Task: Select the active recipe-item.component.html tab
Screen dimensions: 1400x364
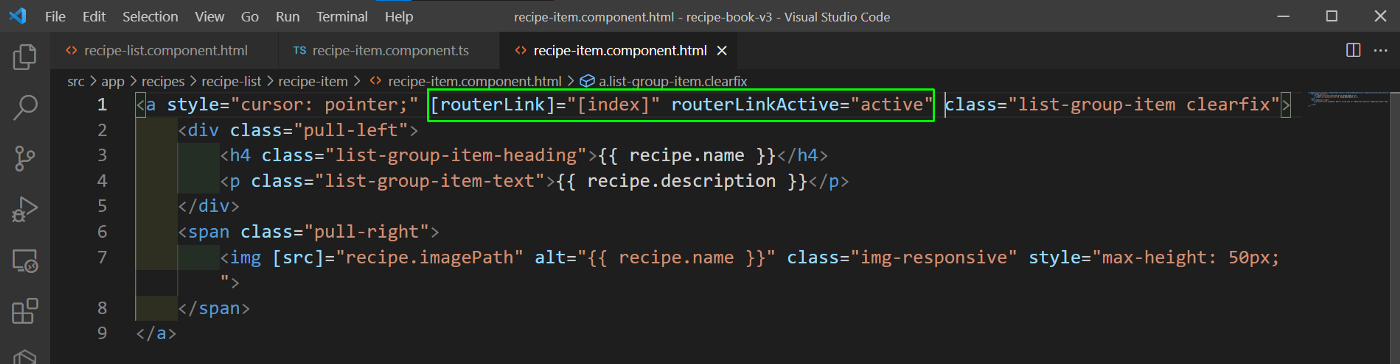Action: pyautogui.click(x=620, y=50)
